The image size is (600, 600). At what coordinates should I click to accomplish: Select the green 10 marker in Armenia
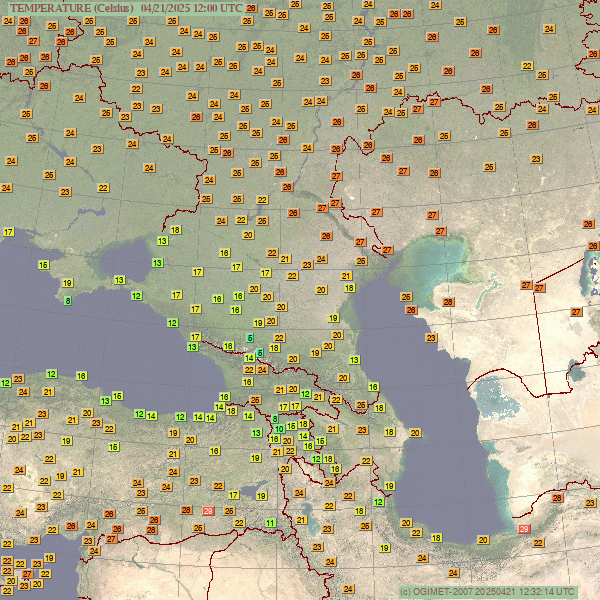tap(279, 430)
